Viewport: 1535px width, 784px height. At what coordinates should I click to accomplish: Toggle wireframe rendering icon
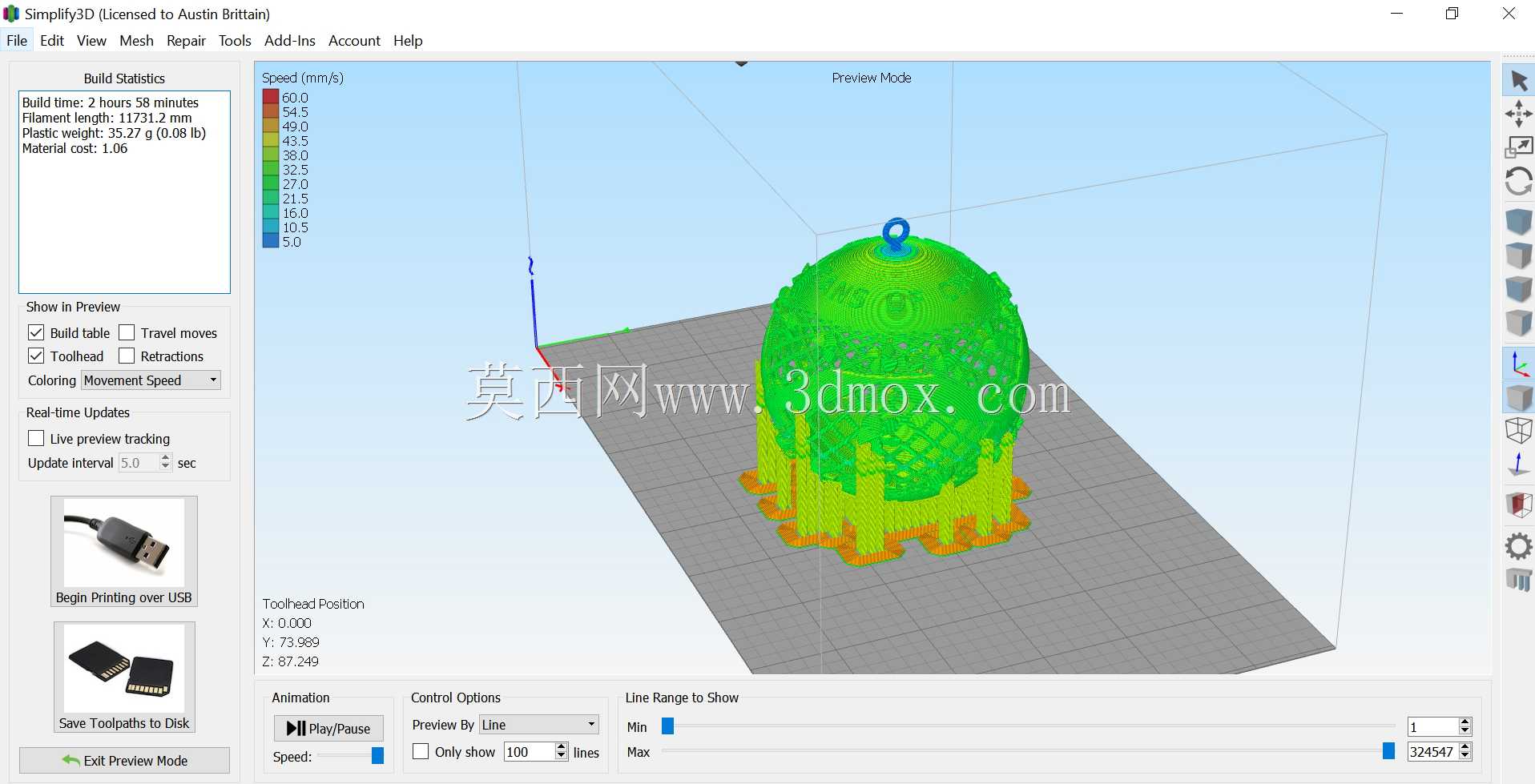click(x=1518, y=430)
